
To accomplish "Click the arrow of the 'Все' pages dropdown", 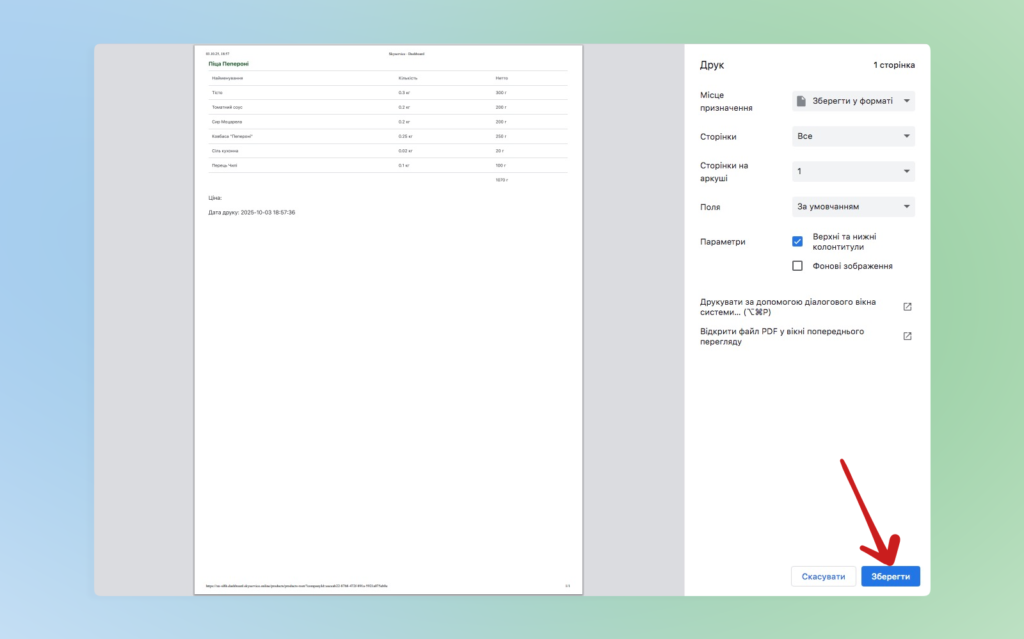I will tap(906, 136).
